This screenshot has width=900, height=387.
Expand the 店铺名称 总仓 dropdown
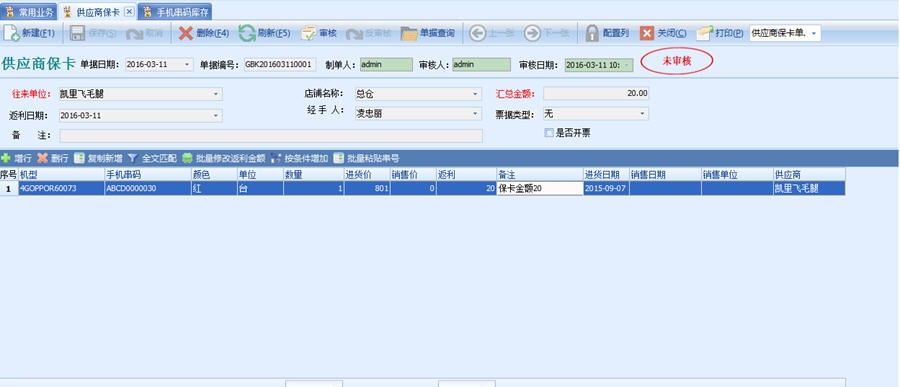click(x=475, y=94)
